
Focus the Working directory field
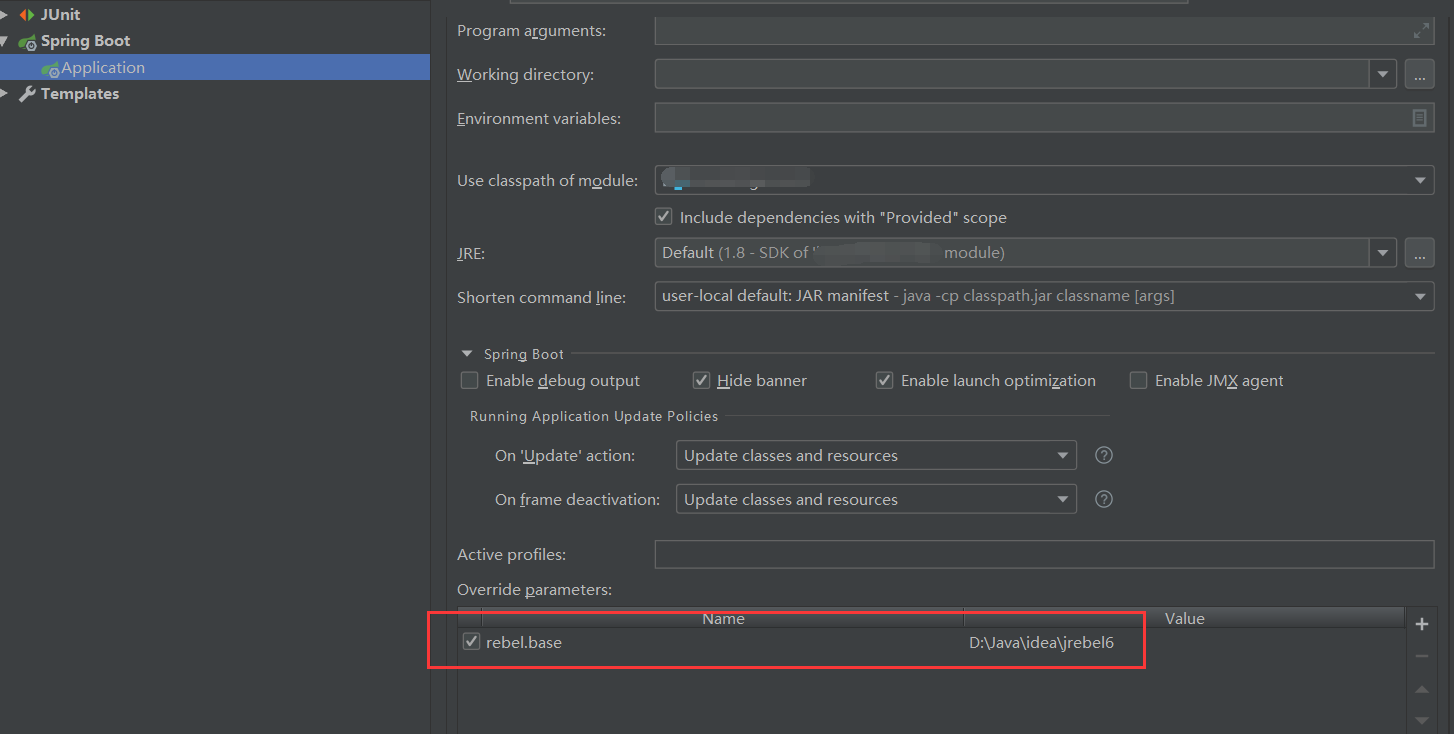pos(1012,74)
